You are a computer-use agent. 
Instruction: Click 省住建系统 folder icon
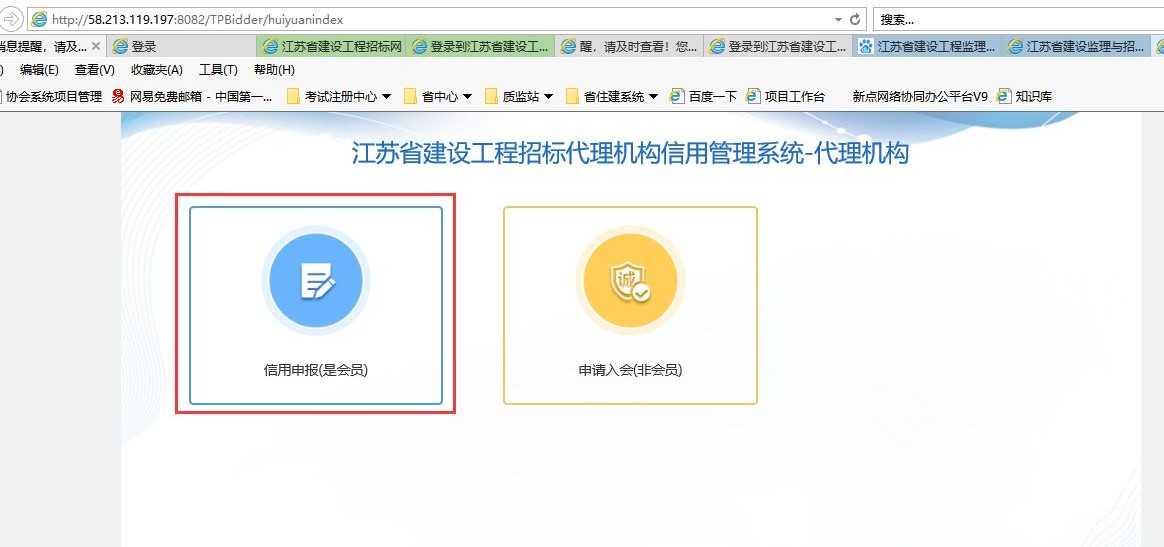pyautogui.click(x=572, y=96)
